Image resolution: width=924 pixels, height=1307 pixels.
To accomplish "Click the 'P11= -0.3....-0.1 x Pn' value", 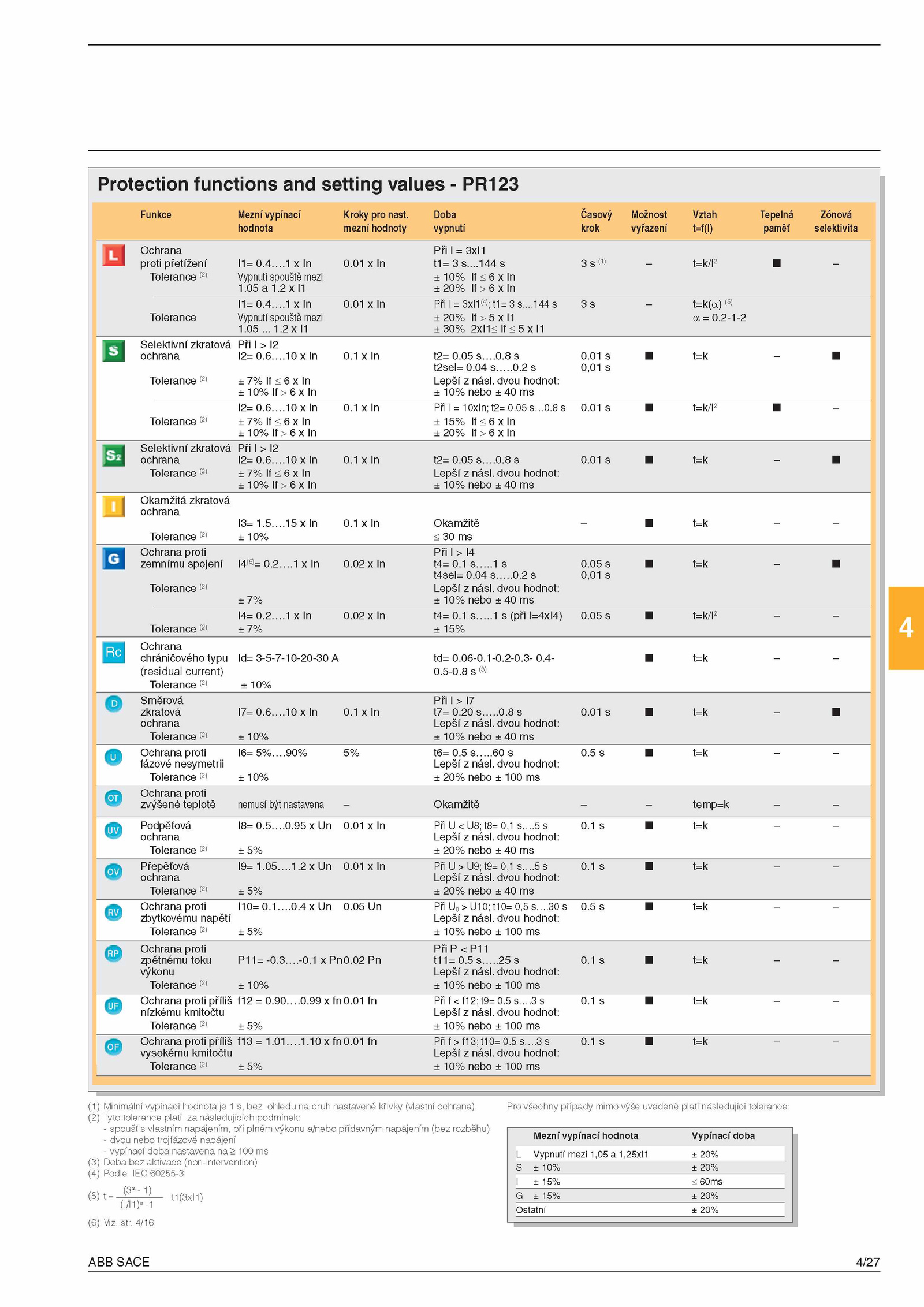I will tap(290, 960).
